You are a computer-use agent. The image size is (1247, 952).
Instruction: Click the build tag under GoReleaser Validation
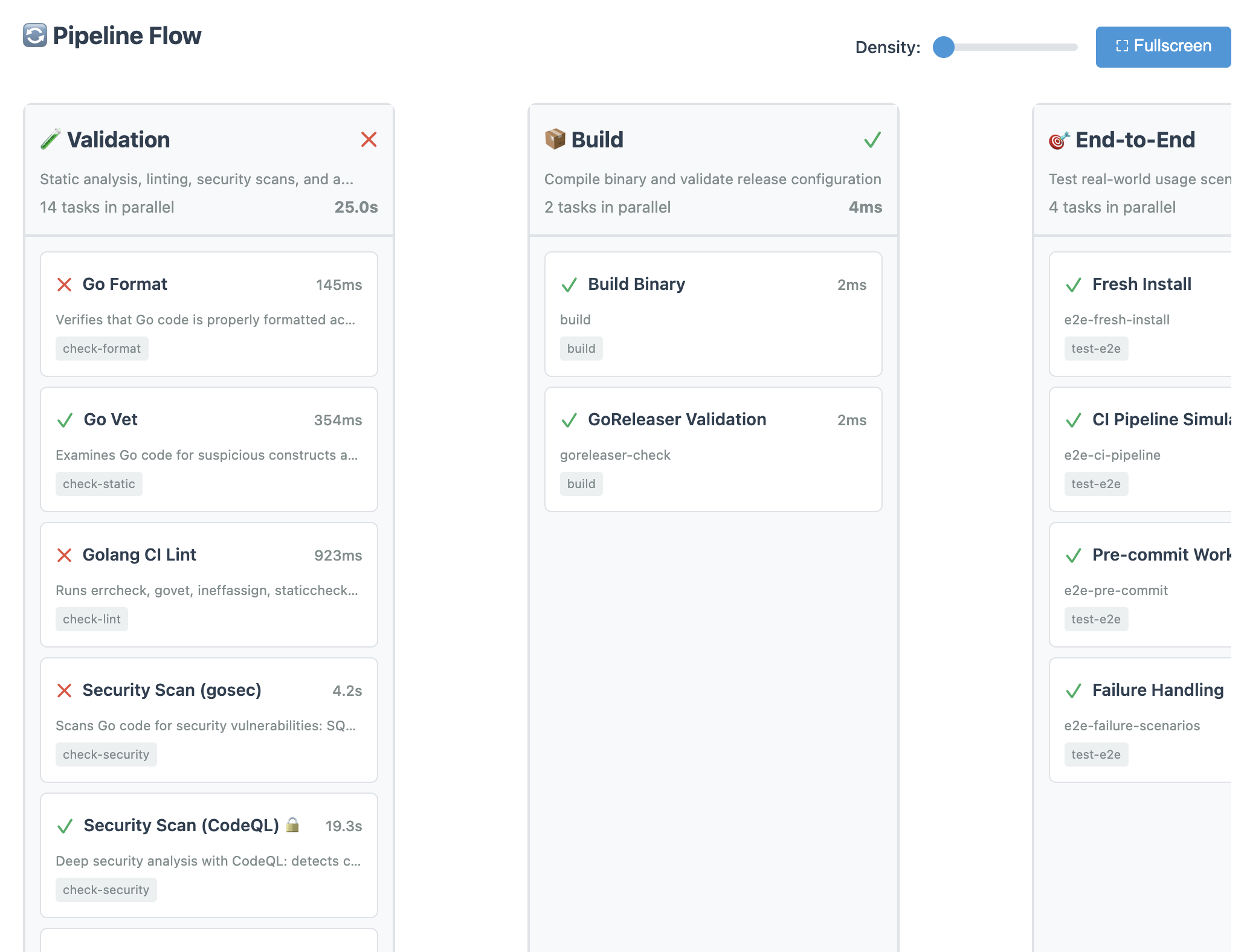(x=581, y=484)
